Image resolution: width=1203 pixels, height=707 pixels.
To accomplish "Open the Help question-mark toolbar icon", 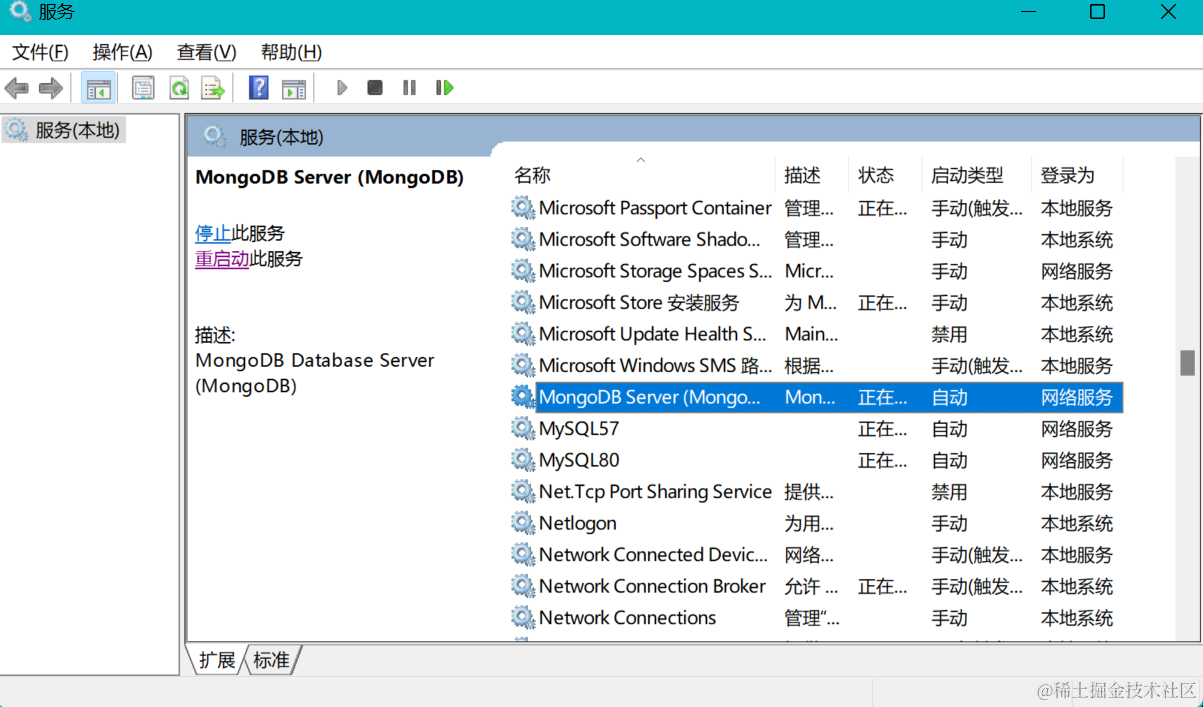I will 258,88.
